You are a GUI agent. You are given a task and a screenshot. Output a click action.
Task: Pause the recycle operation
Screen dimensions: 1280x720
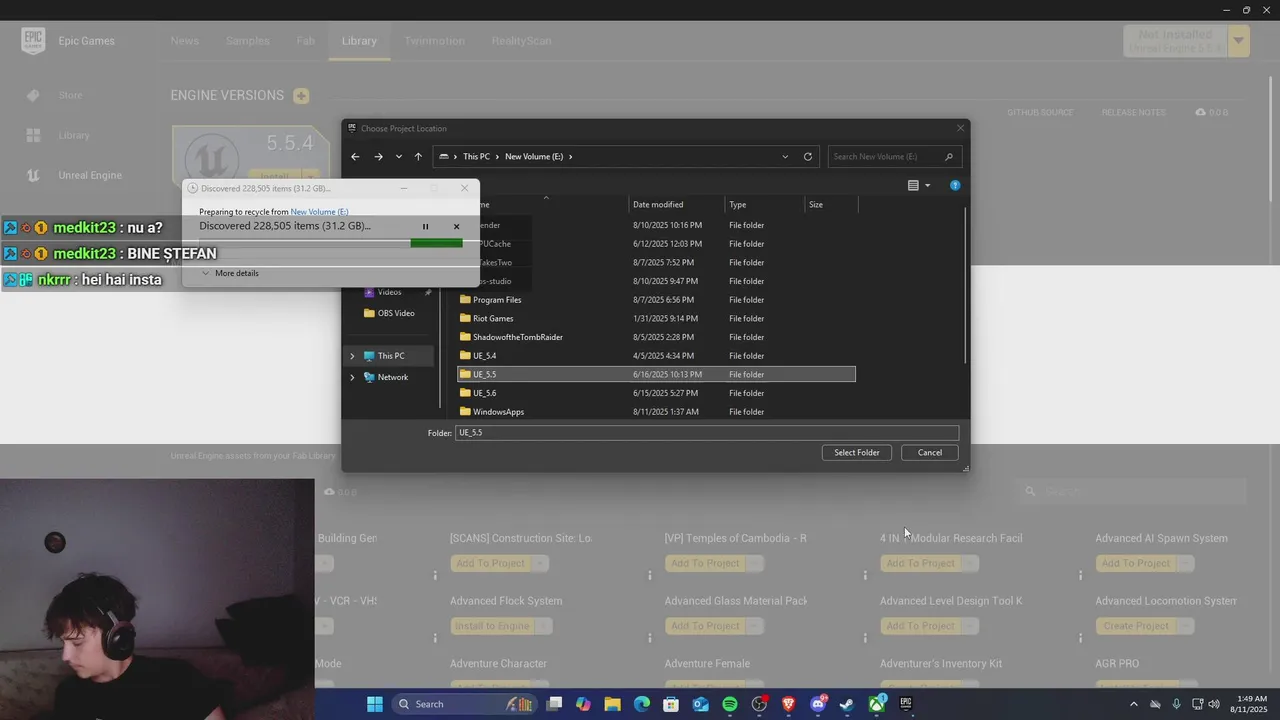(x=425, y=227)
